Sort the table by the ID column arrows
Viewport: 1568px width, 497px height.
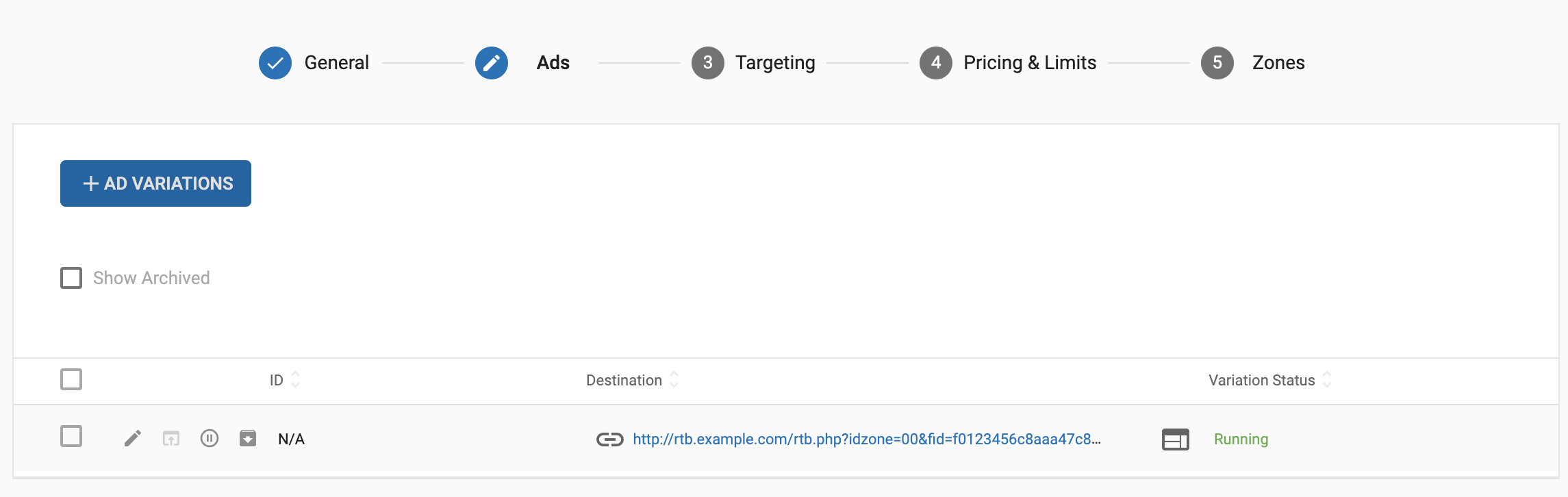295,379
